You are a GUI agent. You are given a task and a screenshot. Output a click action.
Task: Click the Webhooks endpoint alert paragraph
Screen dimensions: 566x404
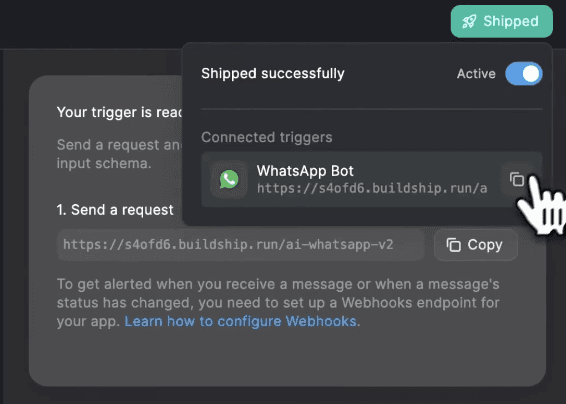pos(278,303)
